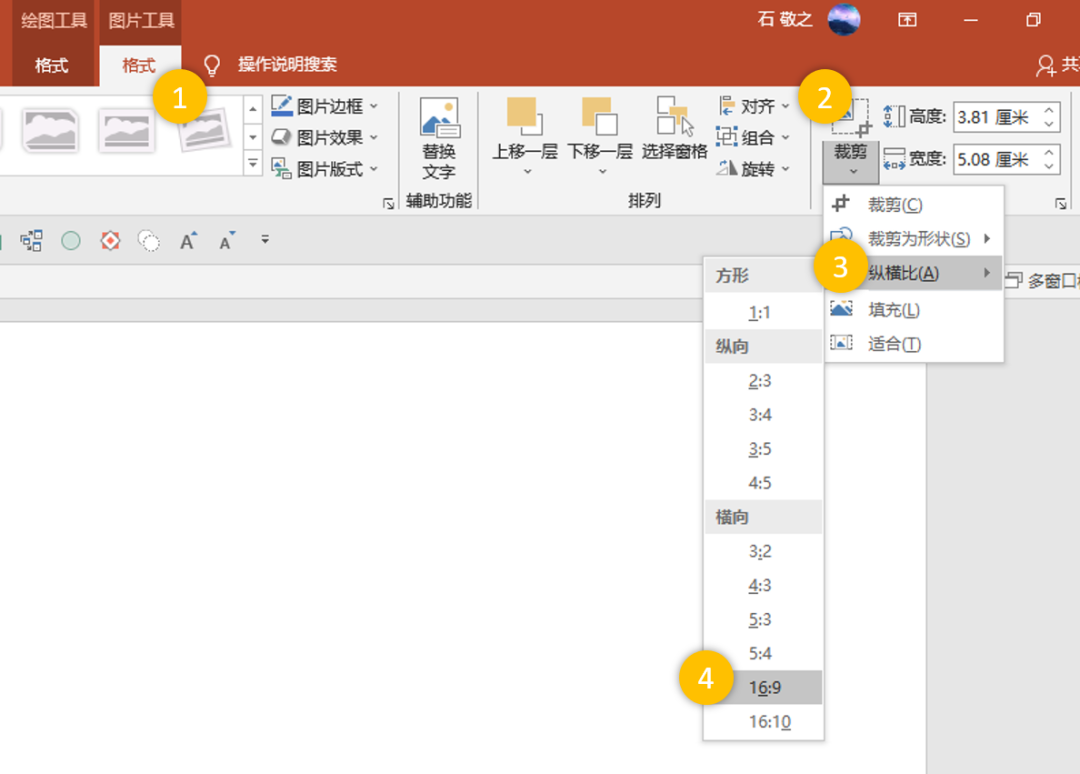
Task: Select 4:5 portrait aspect ratio
Action: coord(764,483)
